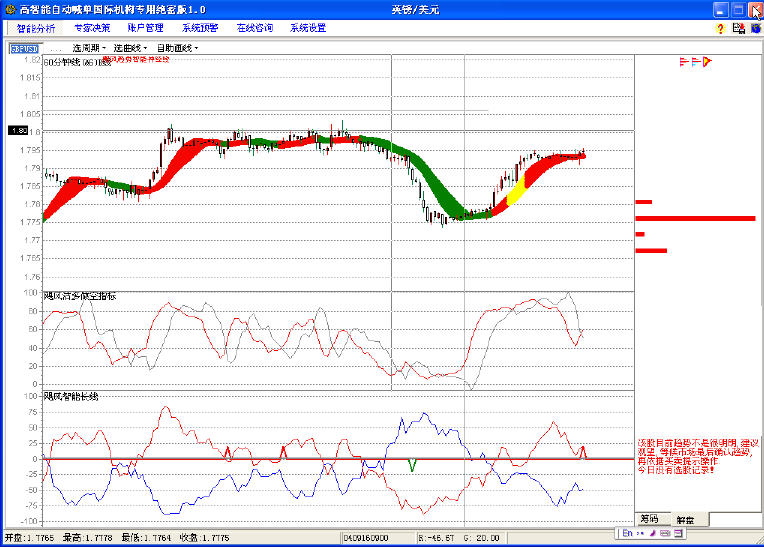Open the globe web icon
The width and height of the screenshot is (764, 547).
point(755,28)
